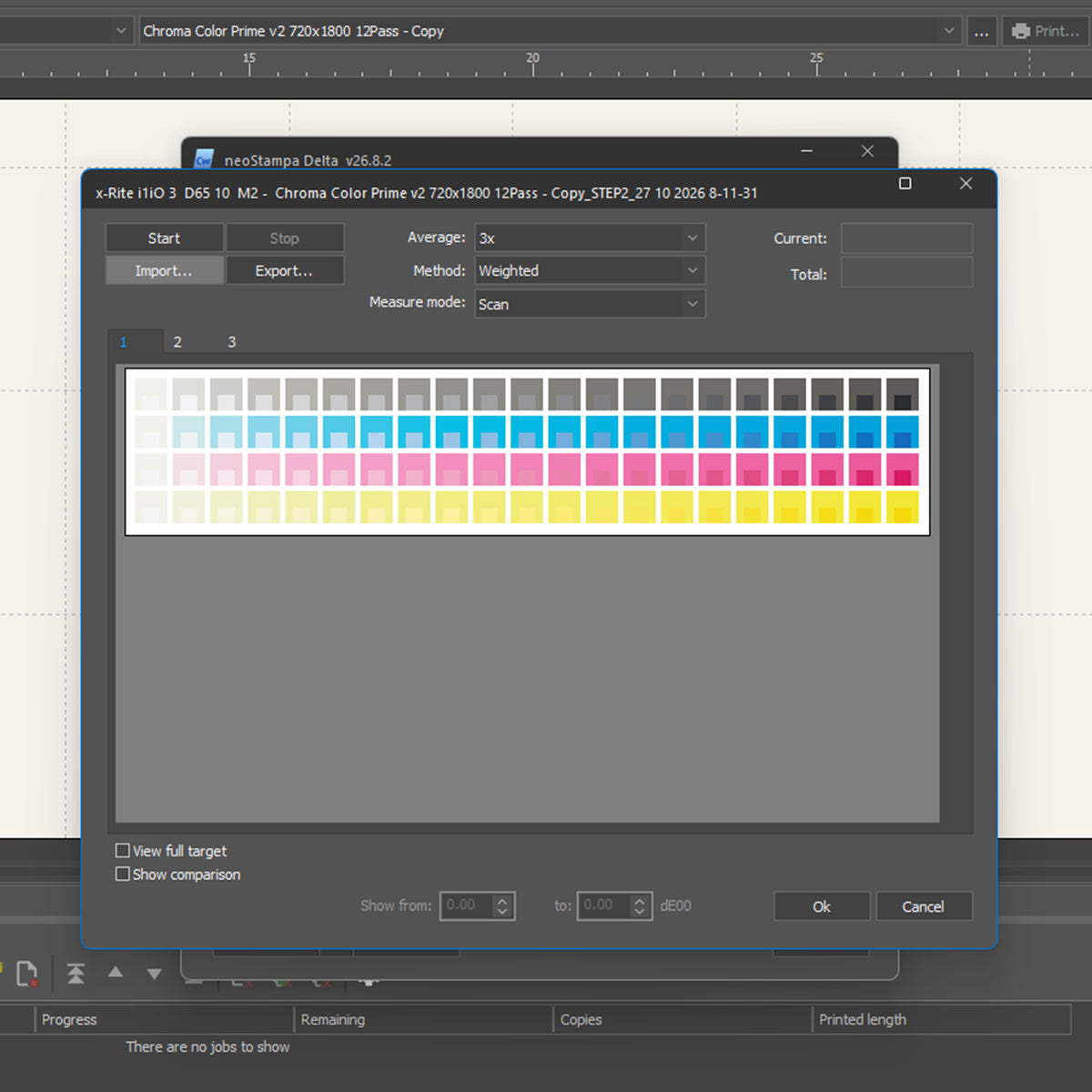Click the page icon with red square
Viewport: 1092px width, 1092px height.
point(27,974)
